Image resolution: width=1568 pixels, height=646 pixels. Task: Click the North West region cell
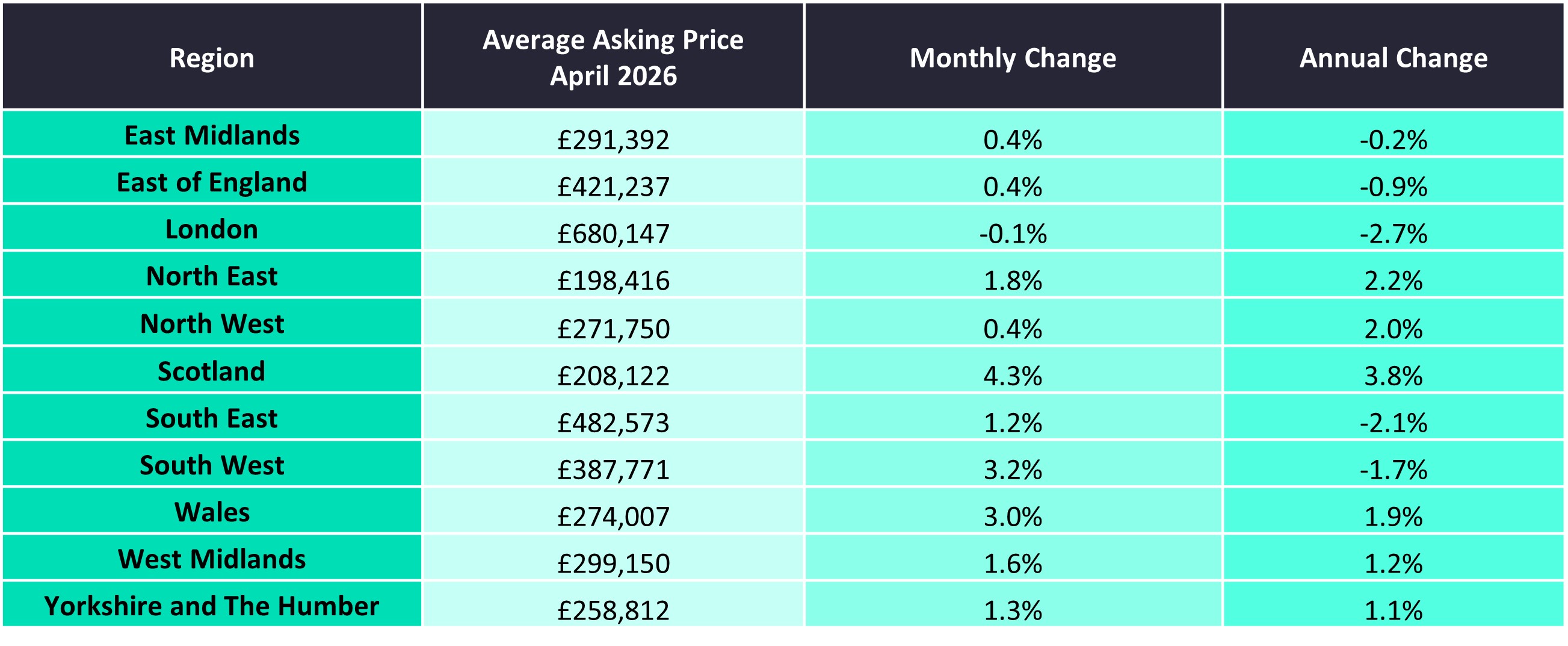(x=212, y=323)
